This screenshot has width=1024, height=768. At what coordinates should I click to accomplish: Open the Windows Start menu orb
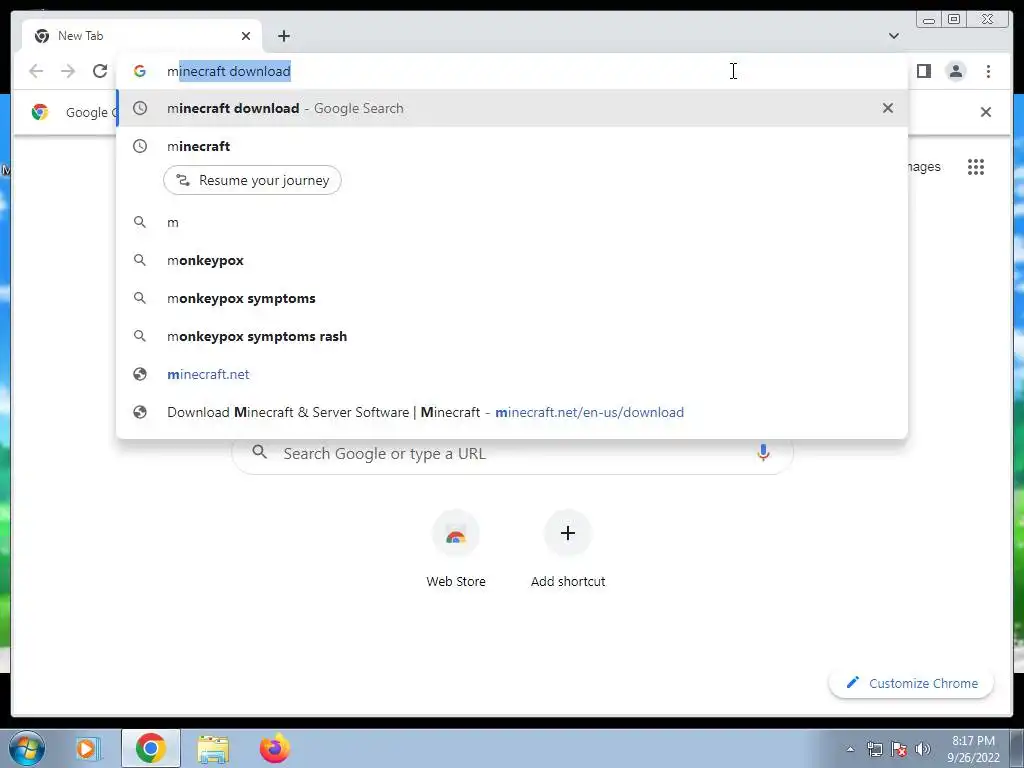coord(27,748)
